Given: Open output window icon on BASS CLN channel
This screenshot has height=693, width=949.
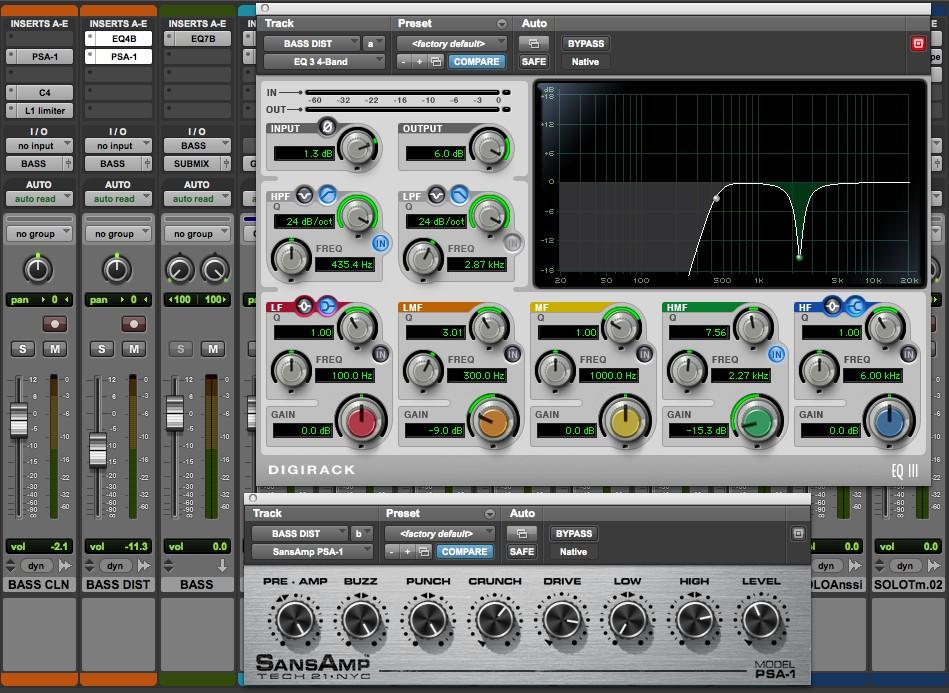Looking at the screenshot, I should [x=68, y=163].
